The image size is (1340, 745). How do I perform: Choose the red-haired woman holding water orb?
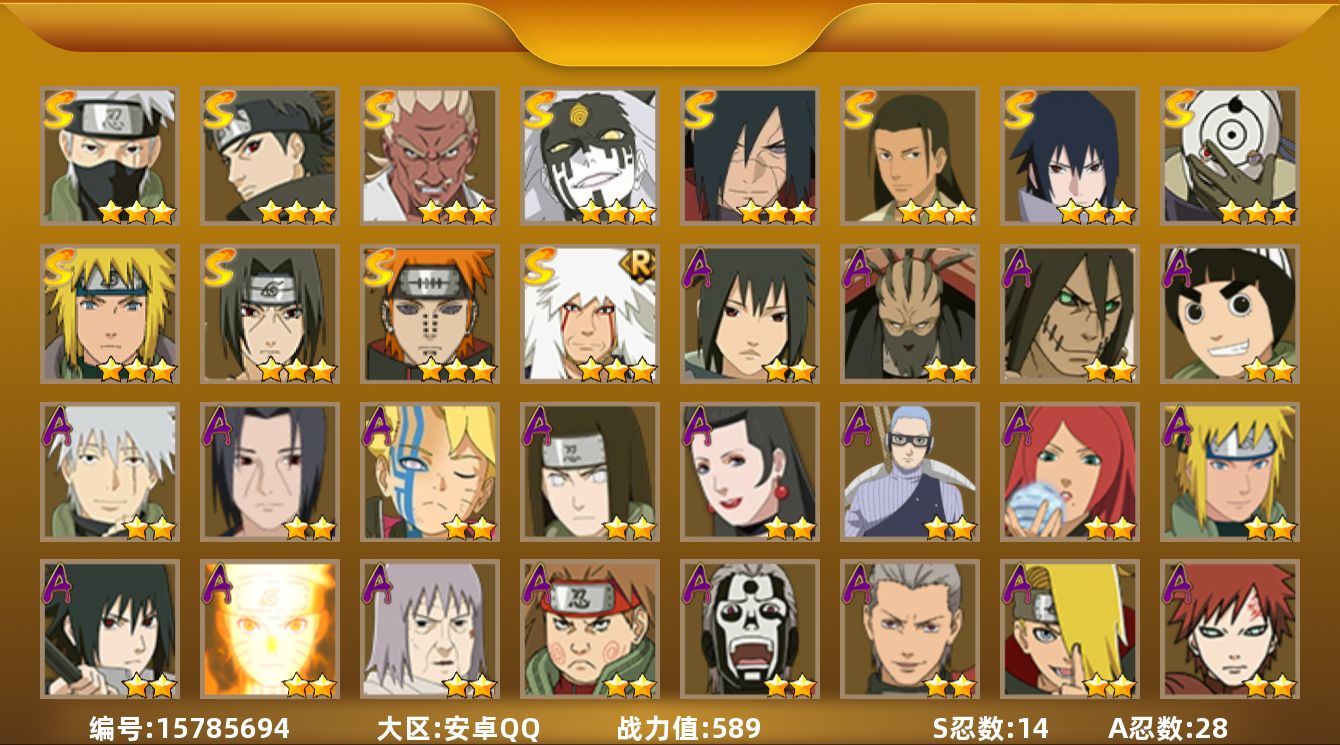coord(1070,471)
